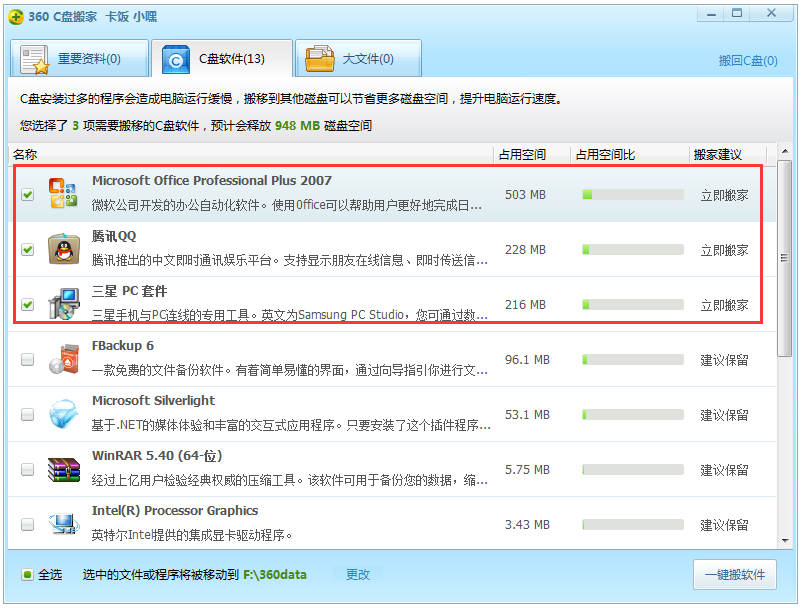This screenshot has width=801, height=608.
Task: Click the blue C盘软件 tab icon
Action: point(176,60)
